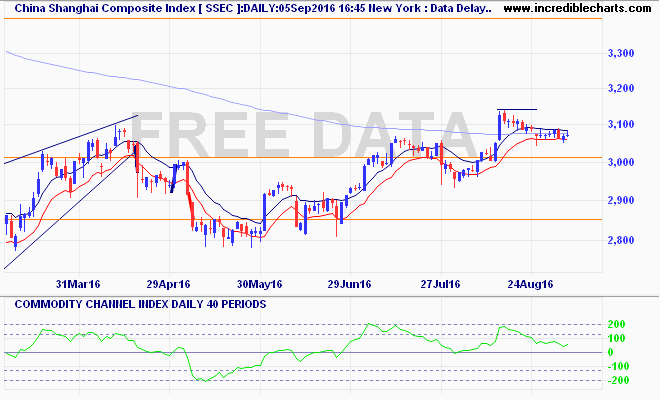Image resolution: width=660 pixels, height=400 pixels.
Task: Select the 24Aug16 date label
Action: 530,284
